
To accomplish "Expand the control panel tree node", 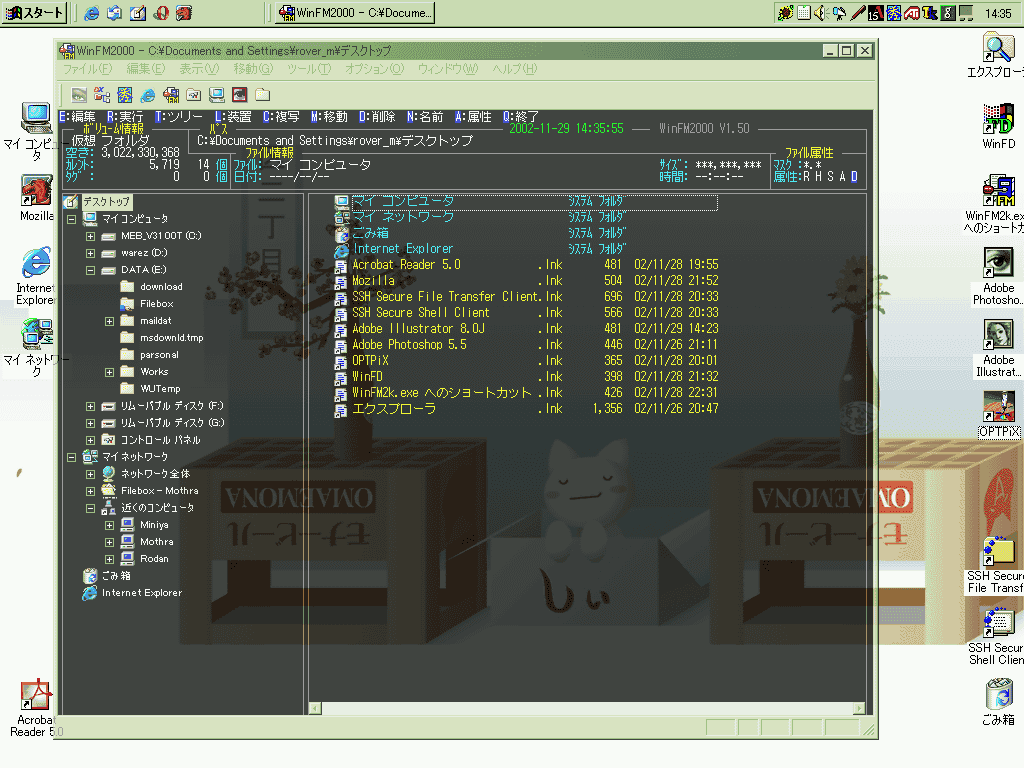I will click(91, 440).
